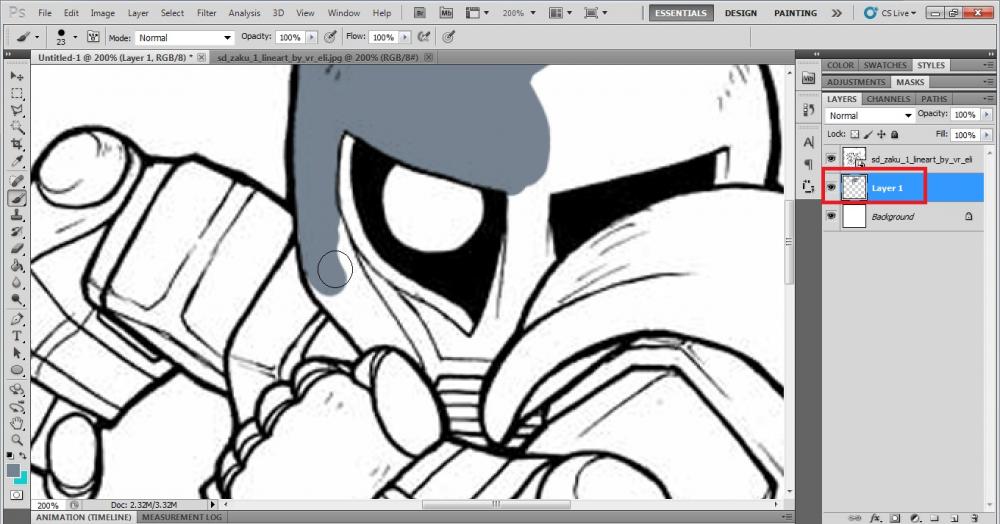The height and width of the screenshot is (524, 1000).
Task: Open the History panel icon
Action: click(808, 110)
